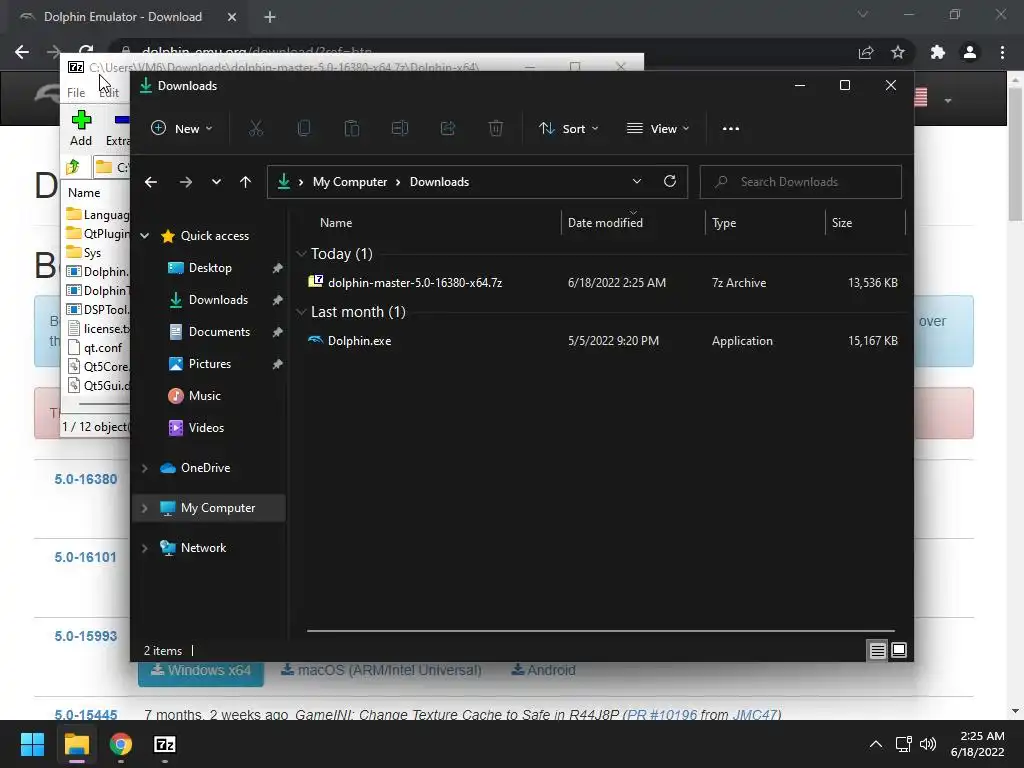Image resolution: width=1024 pixels, height=768 pixels.
Task: Open the volume speaker tray icon
Action: pyautogui.click(x=927, y=744)
